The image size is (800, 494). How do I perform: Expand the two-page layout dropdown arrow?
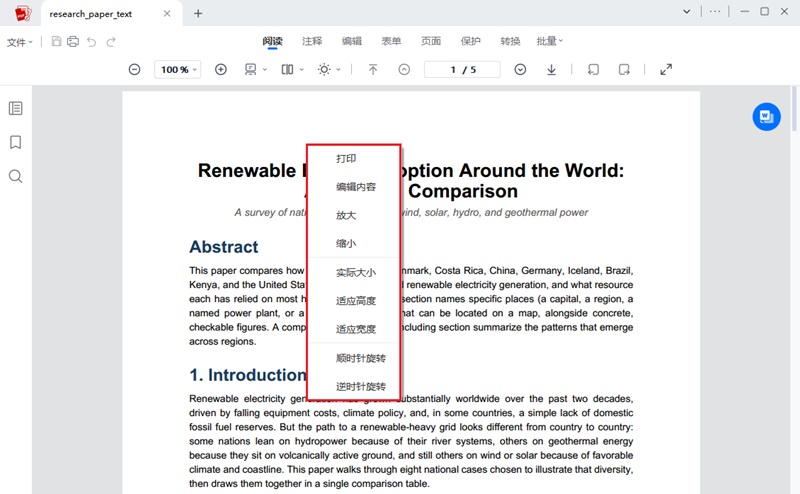click(302, 69)
